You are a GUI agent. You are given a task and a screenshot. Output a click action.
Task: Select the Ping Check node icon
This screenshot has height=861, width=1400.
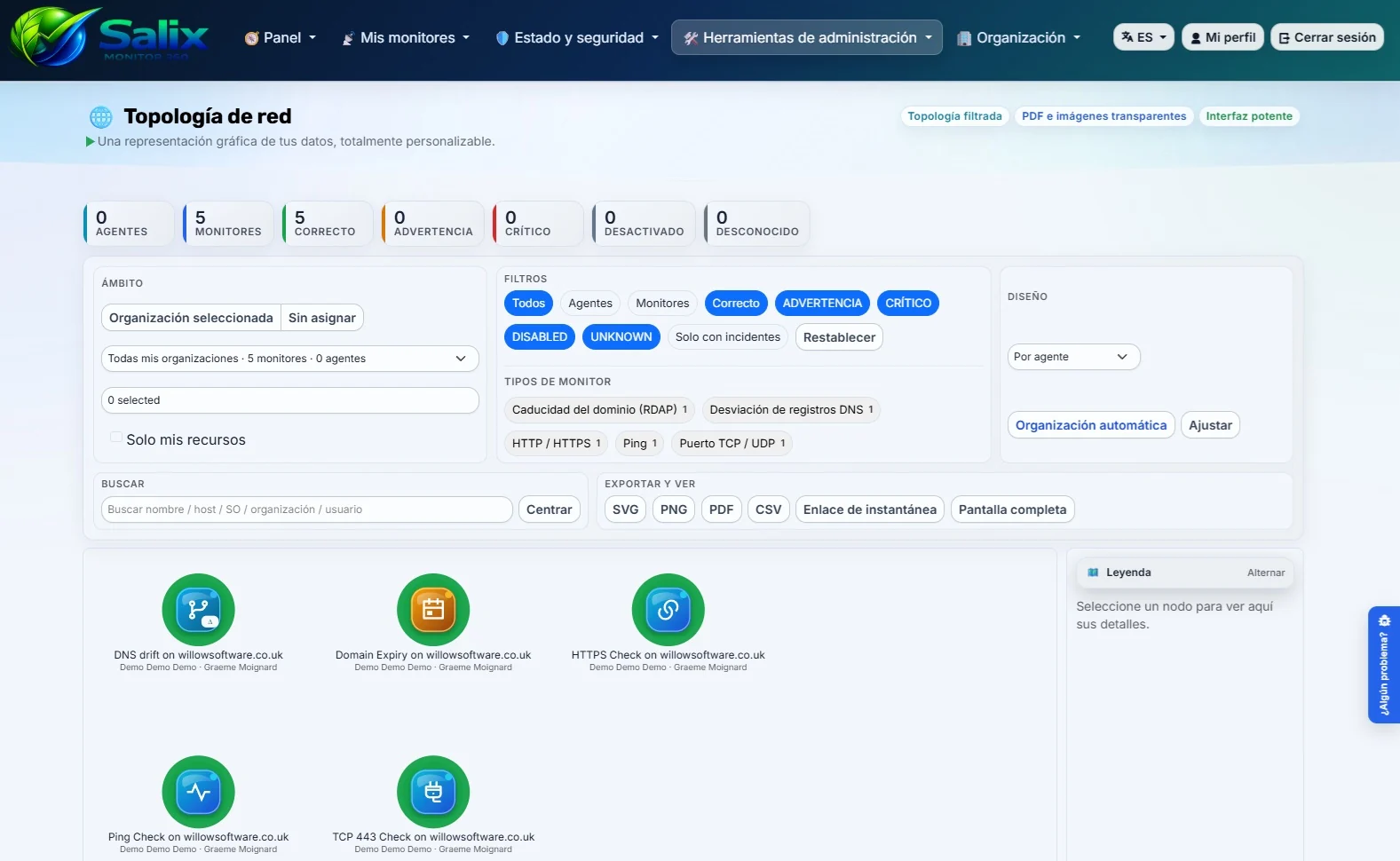click(198, 792)
